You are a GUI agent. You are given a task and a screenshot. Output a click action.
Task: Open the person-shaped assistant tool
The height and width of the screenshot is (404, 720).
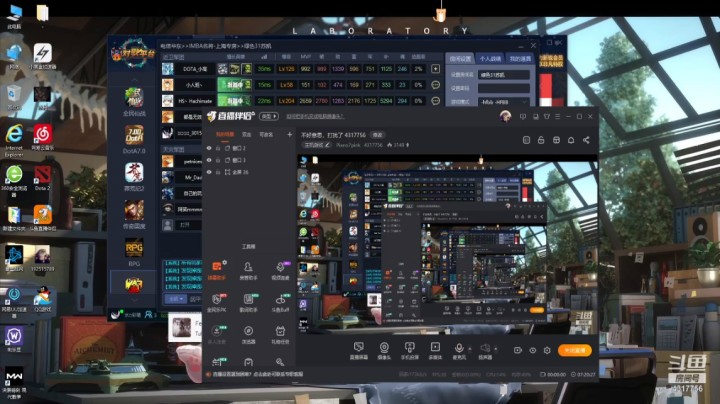pos(248,270)
